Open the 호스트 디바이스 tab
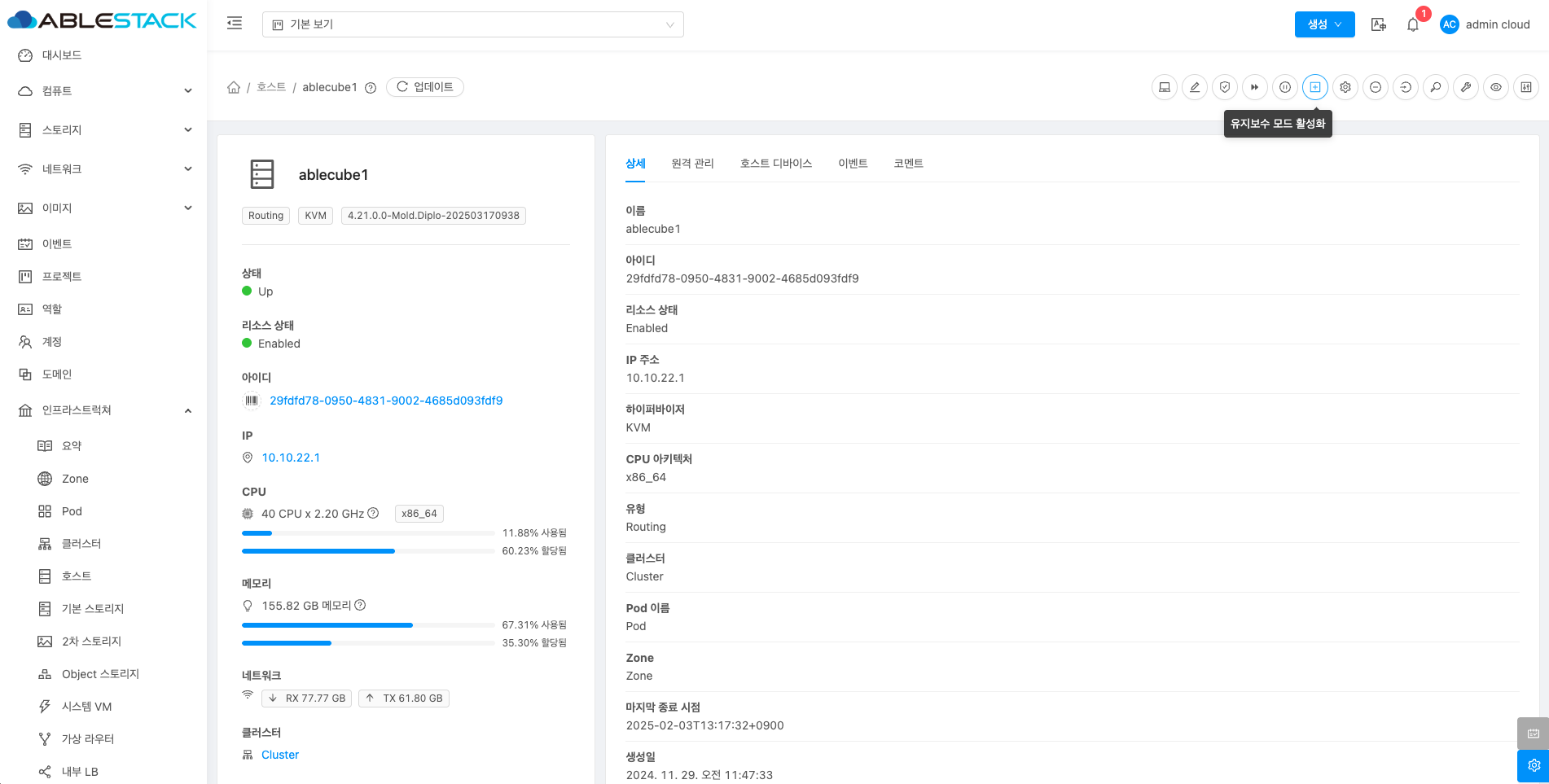This screenshot has width=1549, height=784. [x=775, y=164]
